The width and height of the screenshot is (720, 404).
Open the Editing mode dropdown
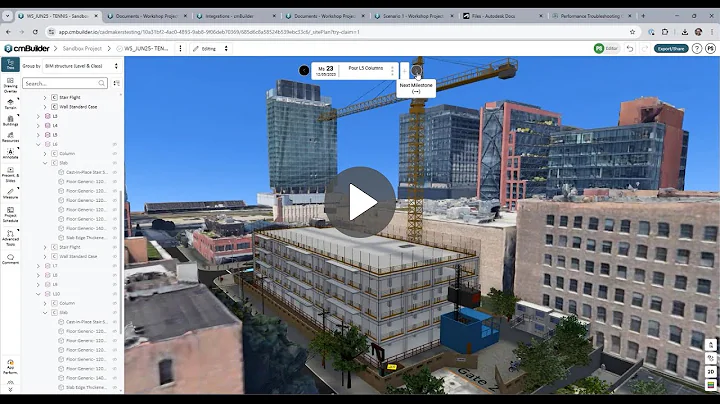click(210, 48)
